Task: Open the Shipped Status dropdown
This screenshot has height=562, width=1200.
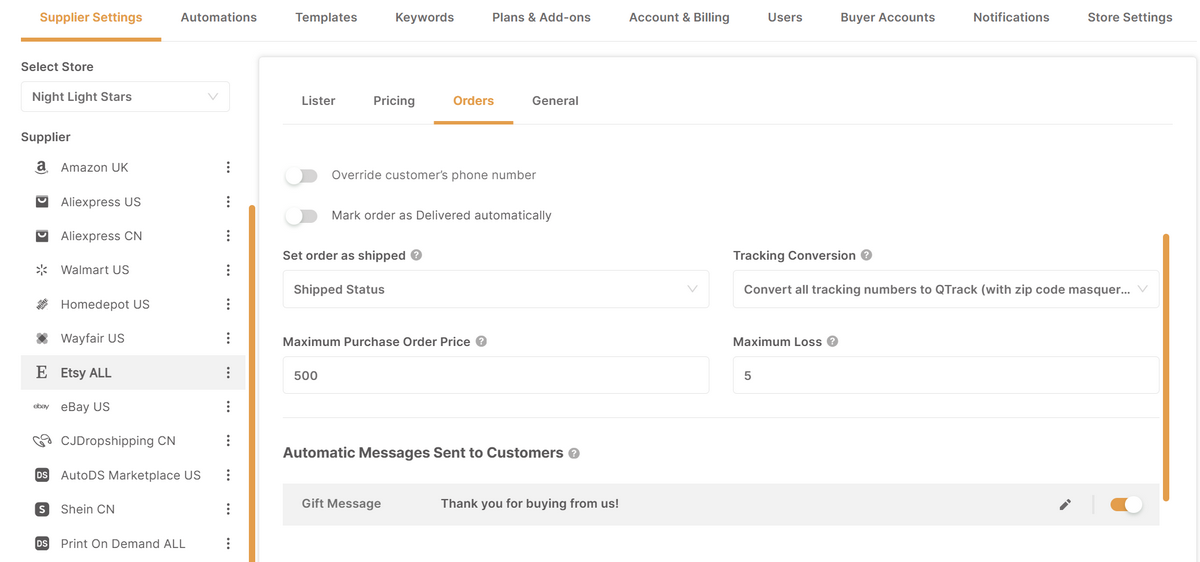Action: point(496,289)
